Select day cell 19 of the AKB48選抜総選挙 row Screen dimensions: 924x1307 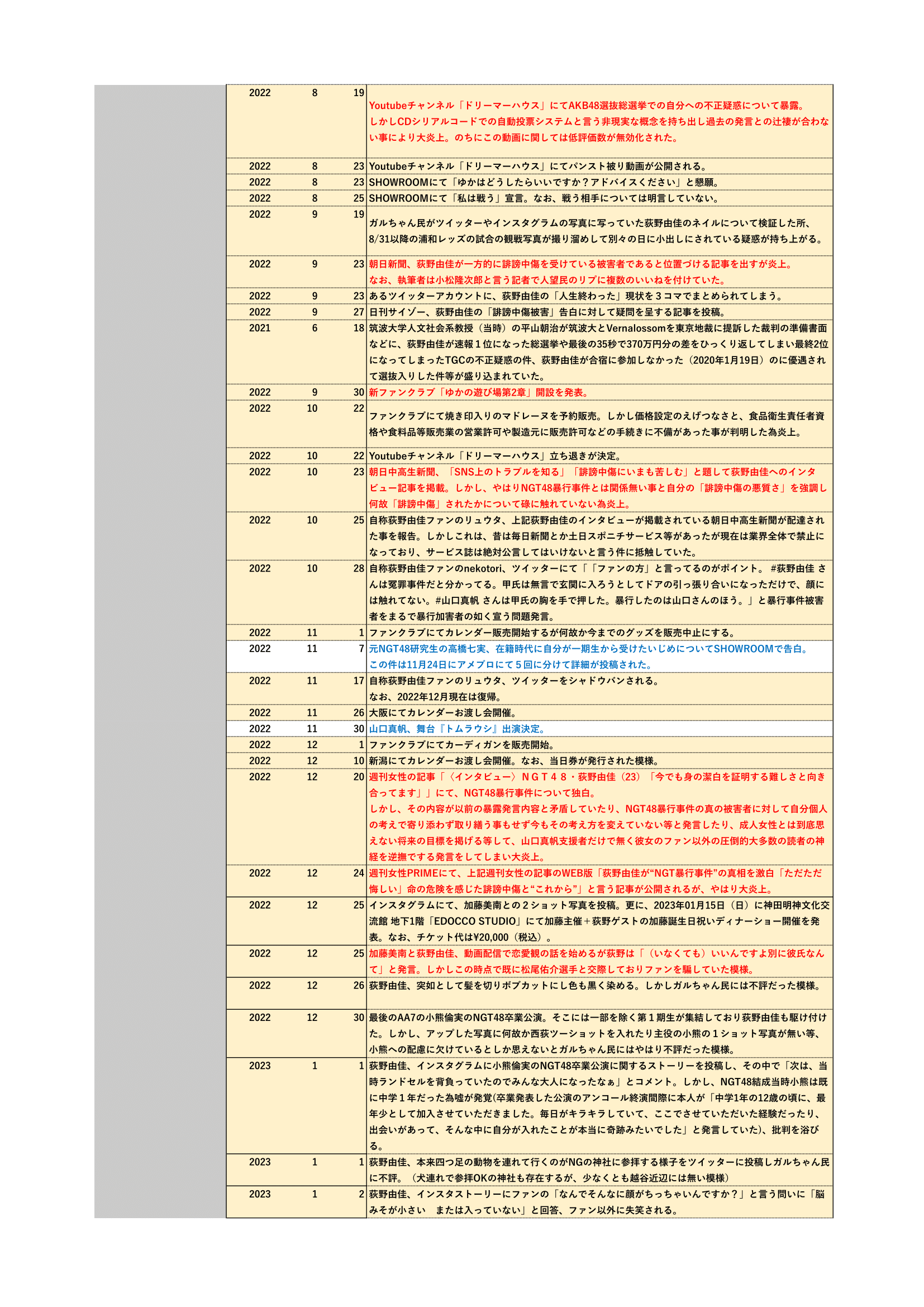(359, 93)
